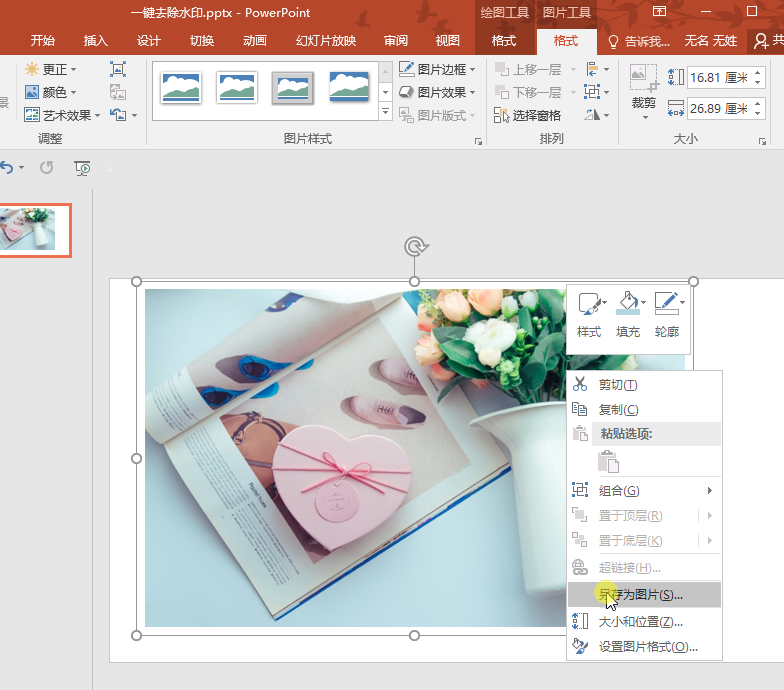The image size is (784, 690).
Task: Open the align objects dropdown icon
Action: 596,69
